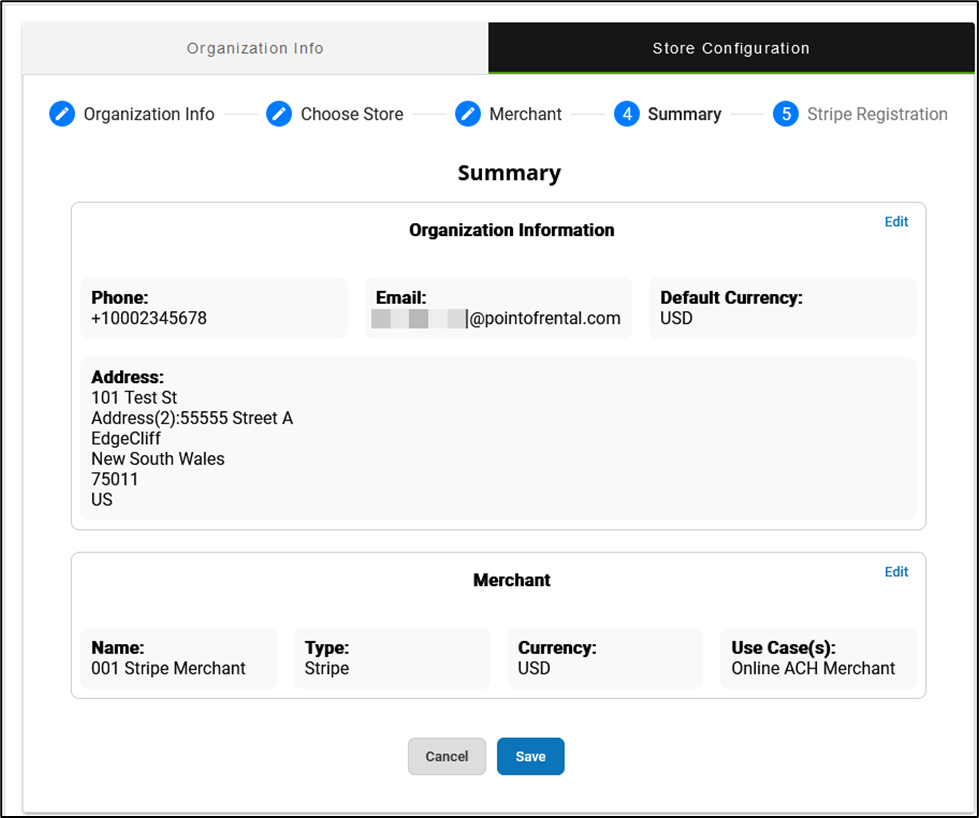
Task: Edit the Organization Information section
Action: click(x=896, y=222)
